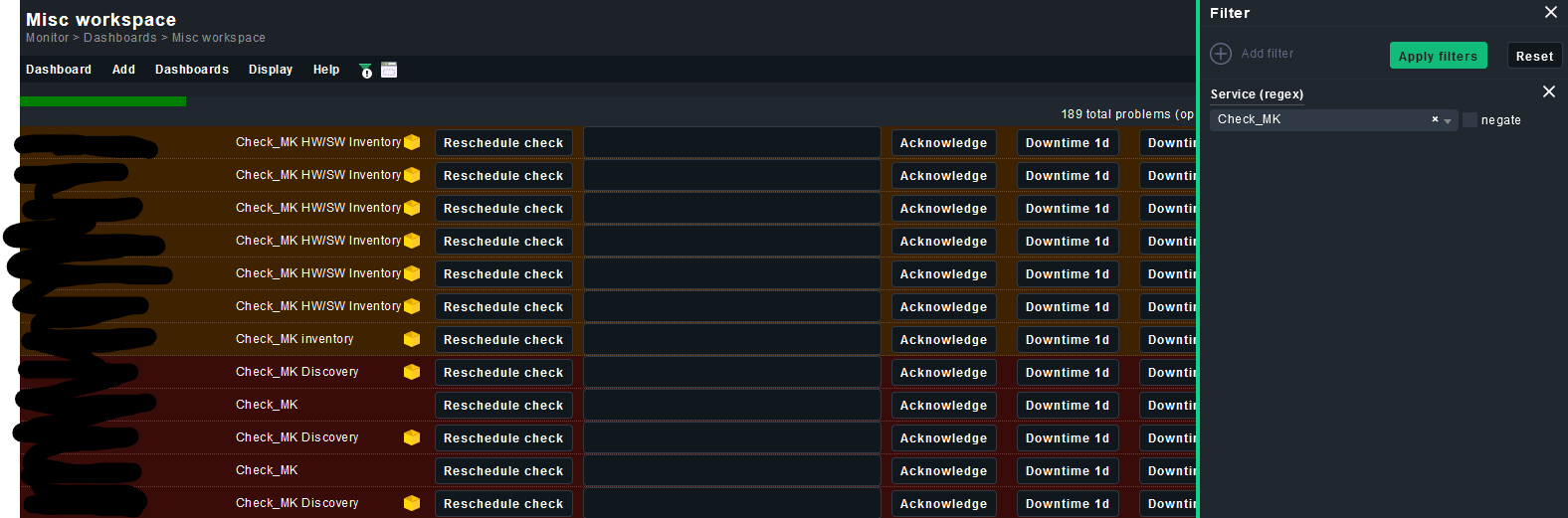The height and width of the screenshot is (518, 1568).
Task: Click the yellow cube icon on first Check_MK Discovery row
Action: coord(412,372)
